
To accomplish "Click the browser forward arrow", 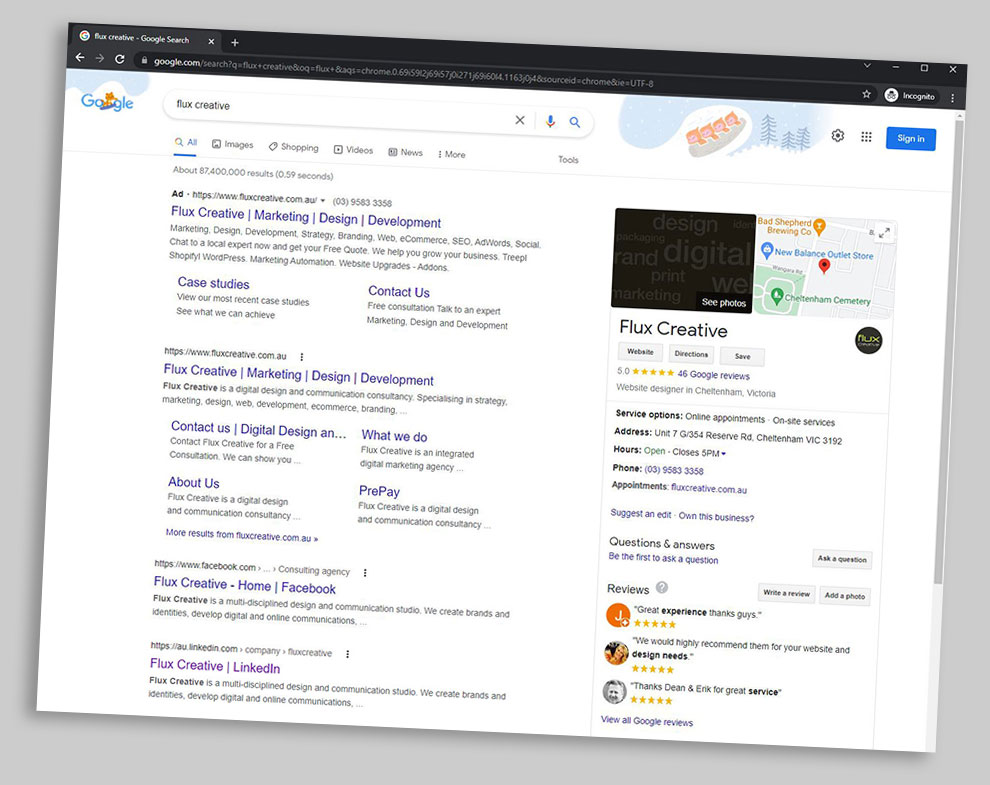I will point(100,58).
